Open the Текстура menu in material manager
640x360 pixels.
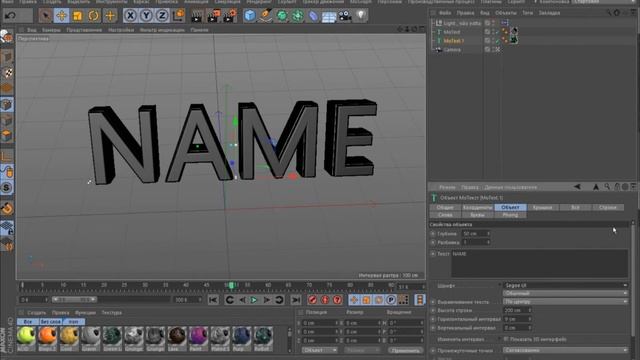click(x=111, y=313)
